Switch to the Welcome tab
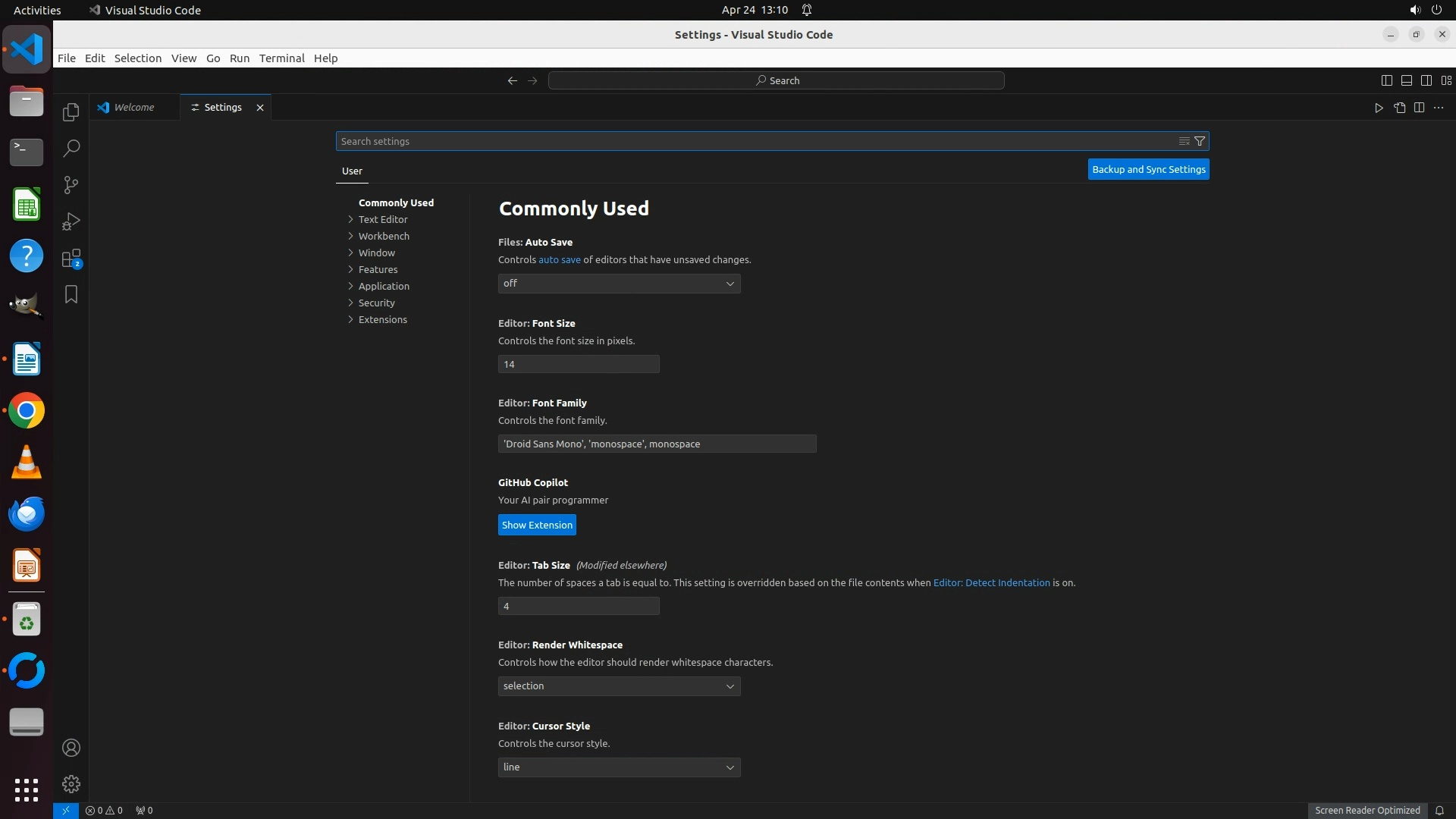Viewport: 1456px width, 819px height. (x=134, y=108)
